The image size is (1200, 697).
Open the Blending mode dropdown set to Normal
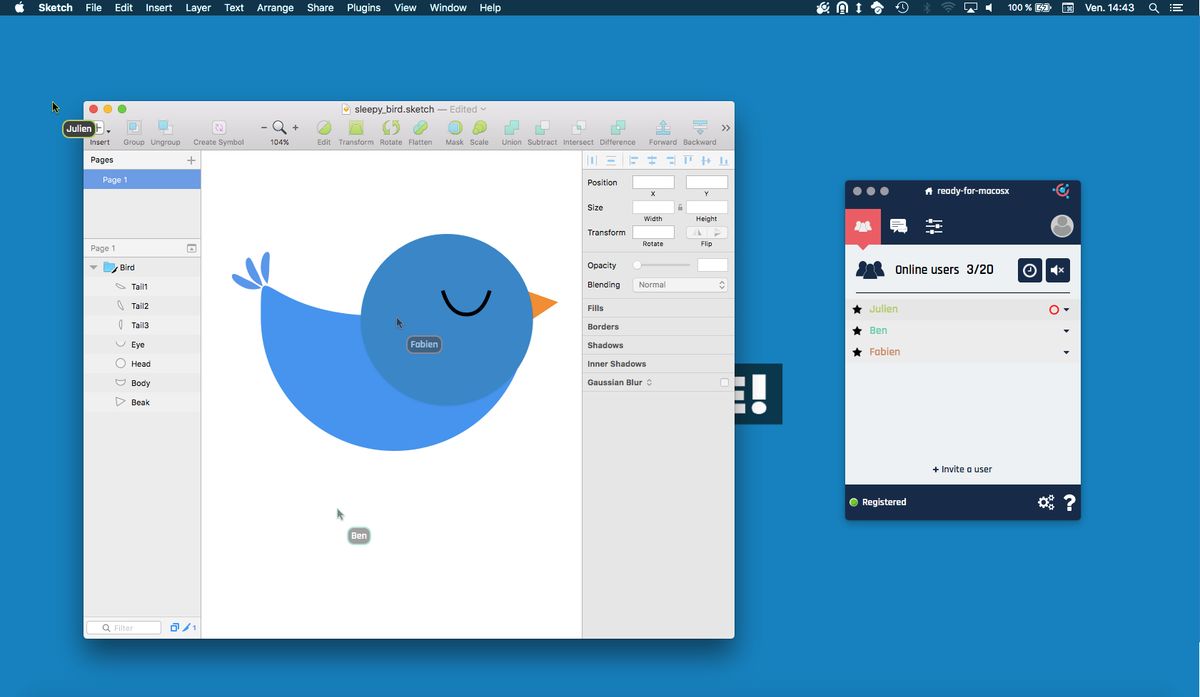click(x=680, y=284)
